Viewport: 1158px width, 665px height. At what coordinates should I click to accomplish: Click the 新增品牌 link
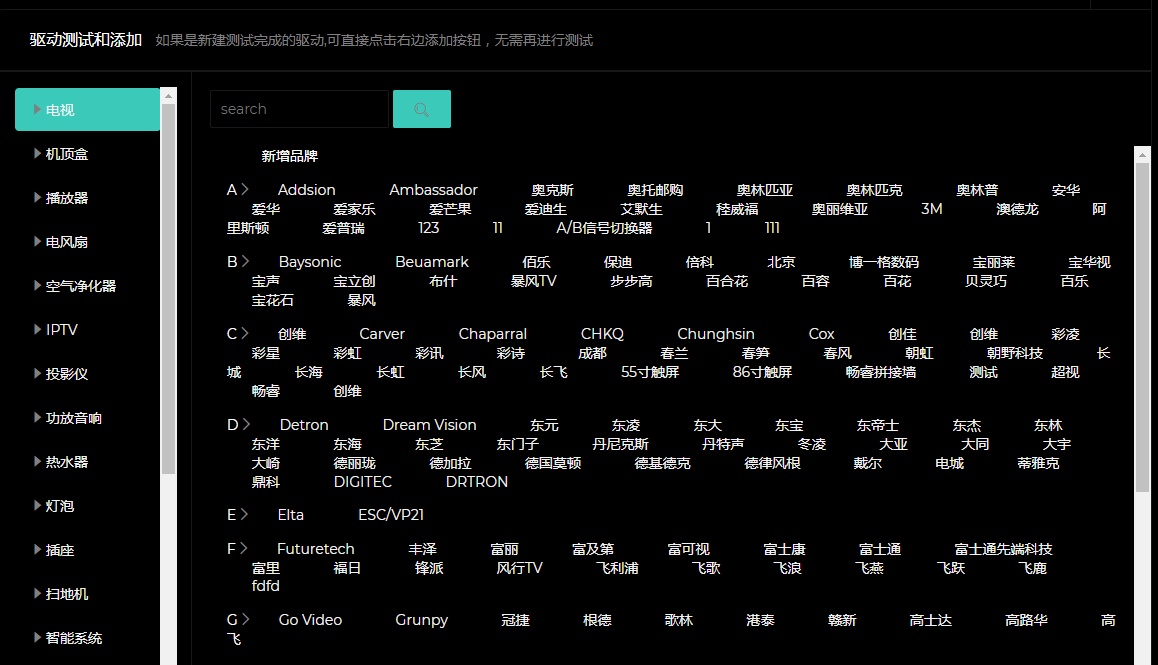click(290, 156)
